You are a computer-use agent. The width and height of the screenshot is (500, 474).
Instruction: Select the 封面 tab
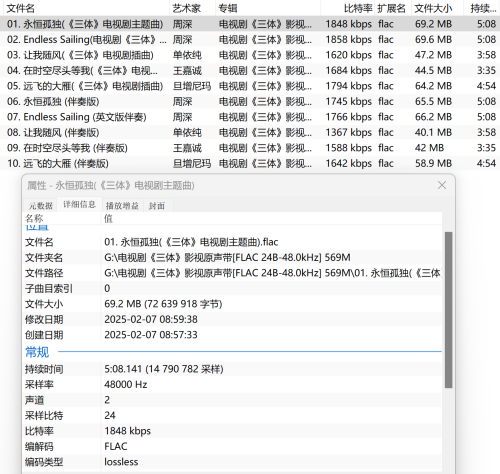point(157,206)
